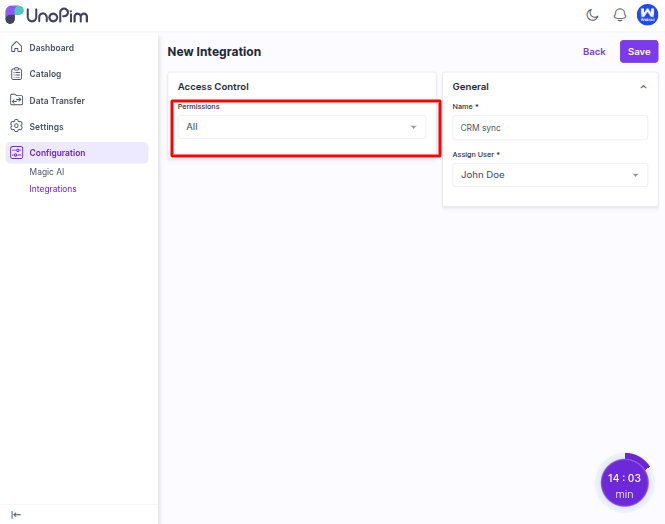Image resolution: width=665 pixels, height=524 pixels.
Task: Open the Catalog menu label
Action: 45,74
